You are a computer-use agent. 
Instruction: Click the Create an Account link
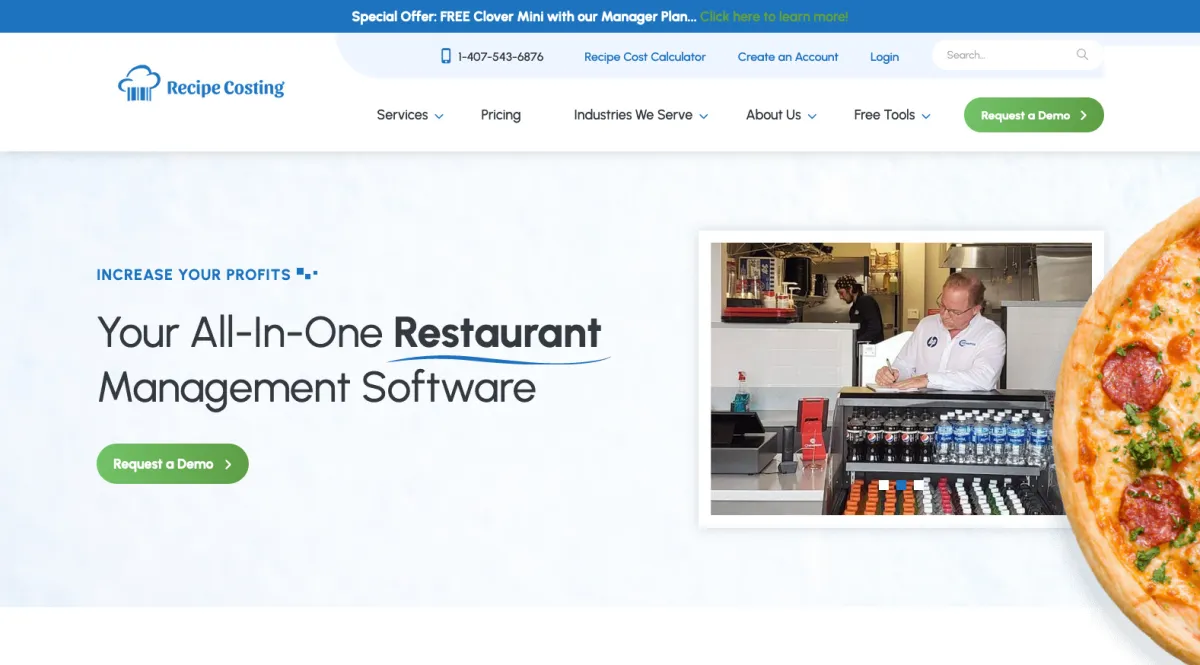point(788,57)
